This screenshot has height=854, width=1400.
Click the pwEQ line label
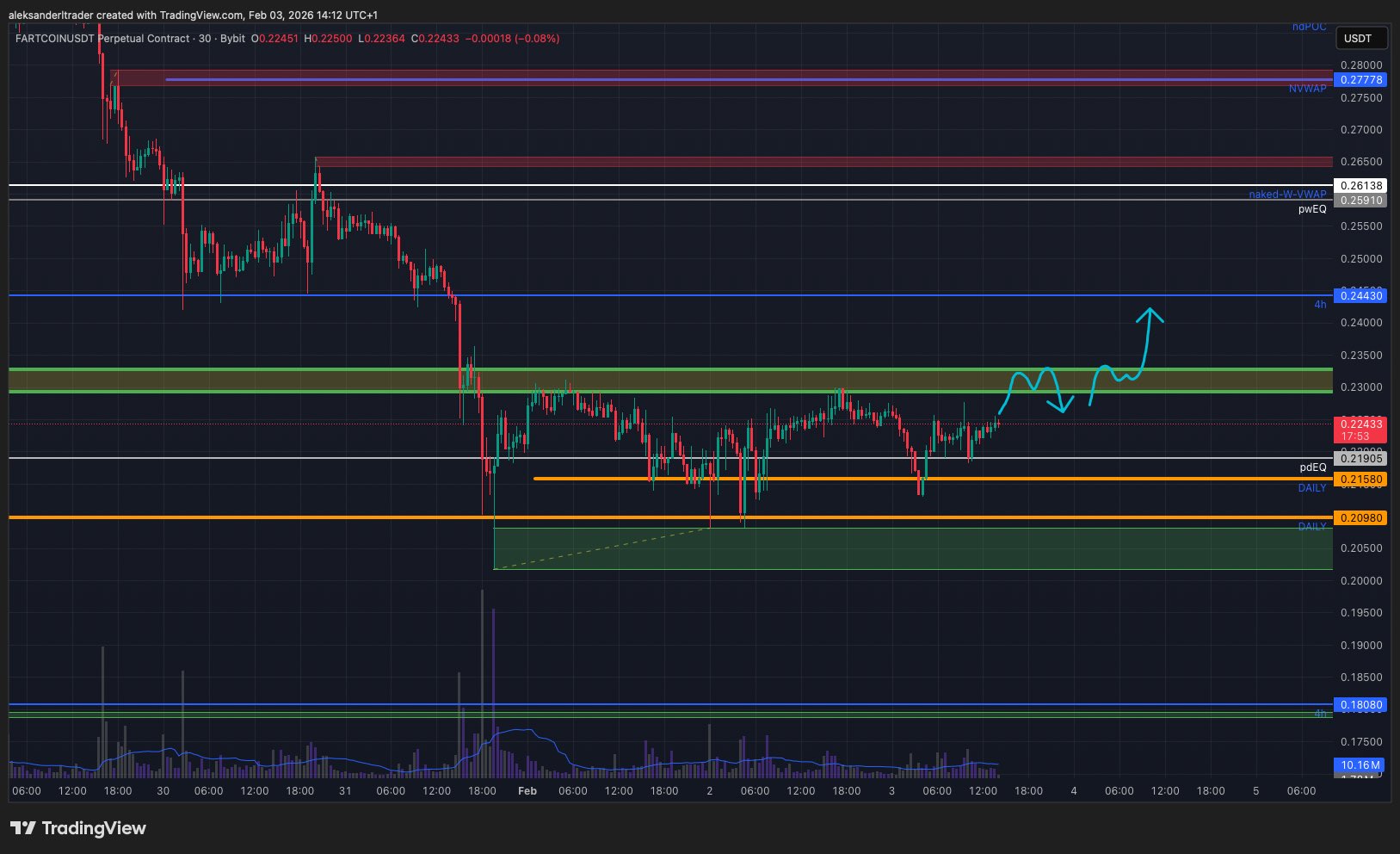click(1312, 209)
